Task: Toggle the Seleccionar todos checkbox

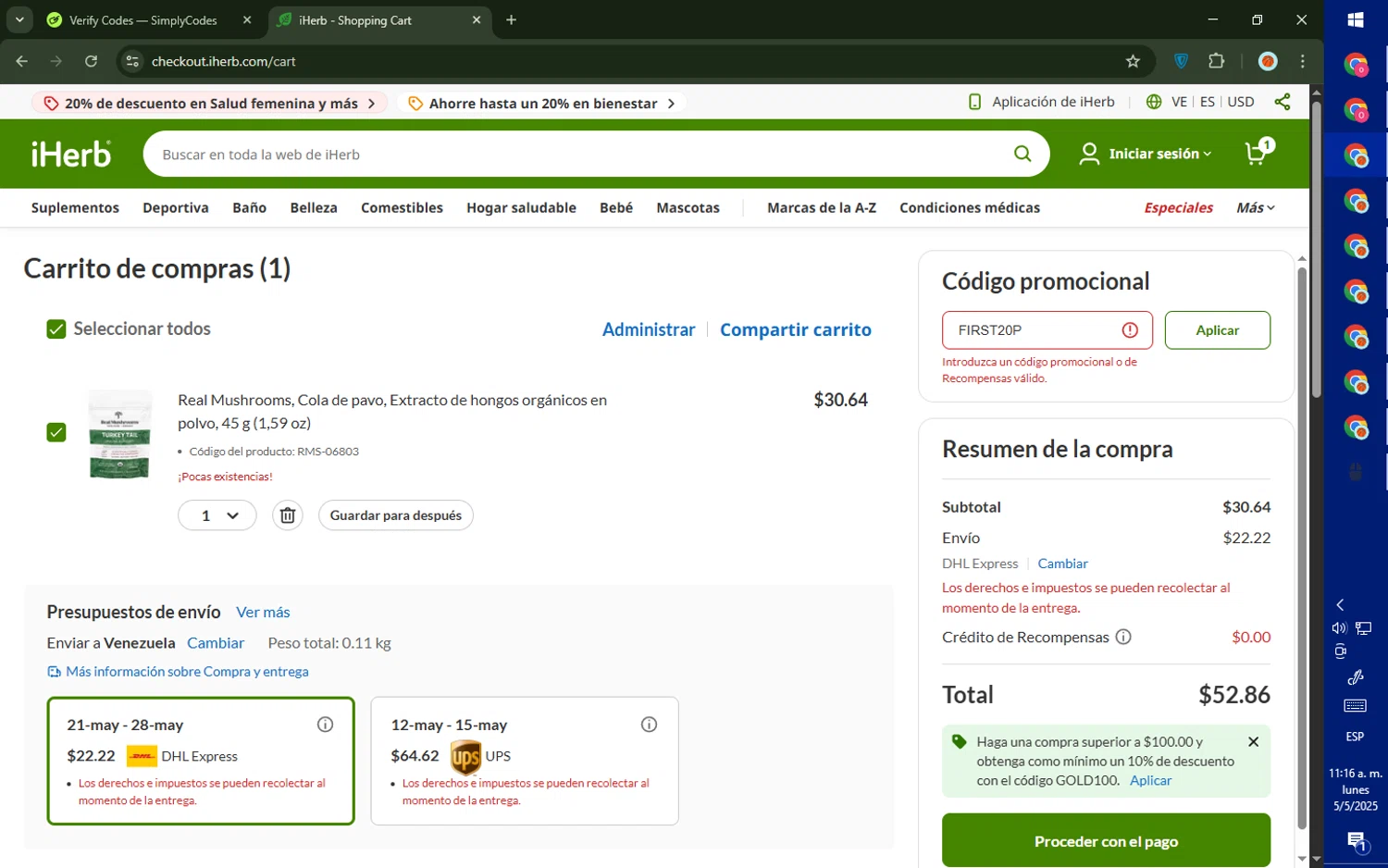Action: pyautogui.click(x=56, y=329)
